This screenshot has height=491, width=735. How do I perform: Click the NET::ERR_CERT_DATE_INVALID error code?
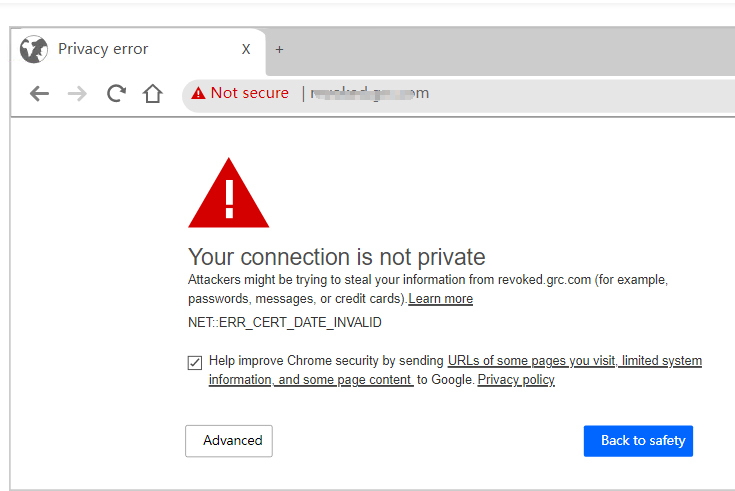click(x=285, y=323)
